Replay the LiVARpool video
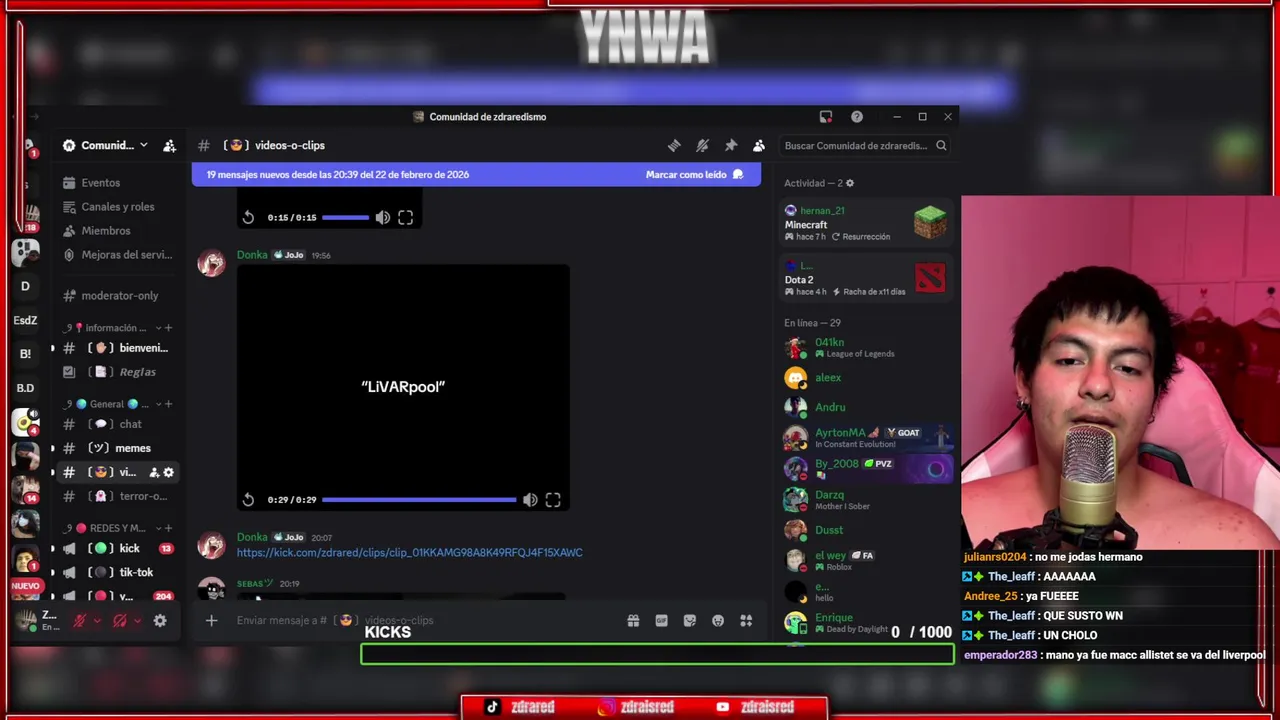This screenshot has width=1280, height=720. (x=248, y=500)
